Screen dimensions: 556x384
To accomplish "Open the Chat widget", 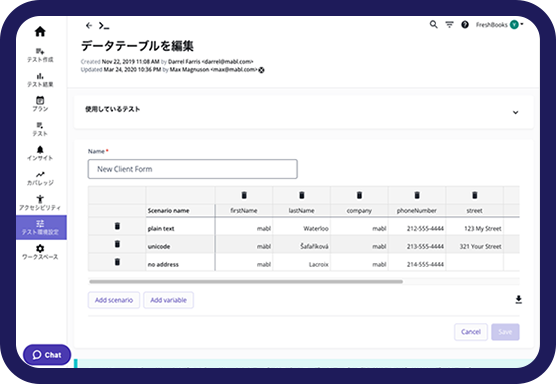I will click(x=47, y=355).
